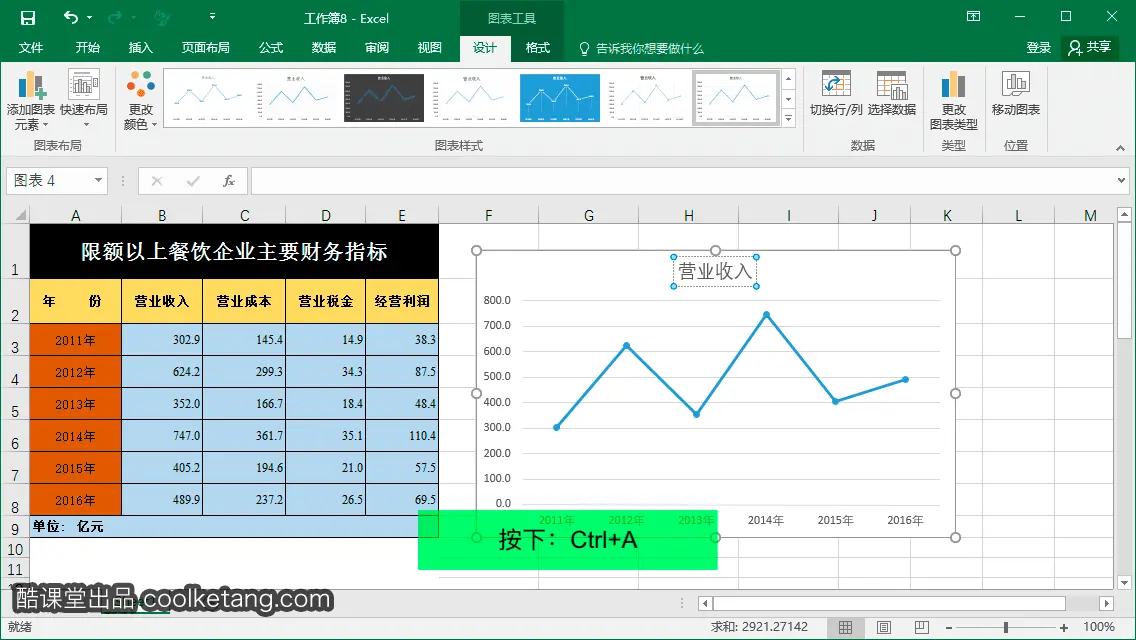Switch to the 公式 ribbon tab
The width and height of the screenshot is (1136, 640).
pos(271,48)
